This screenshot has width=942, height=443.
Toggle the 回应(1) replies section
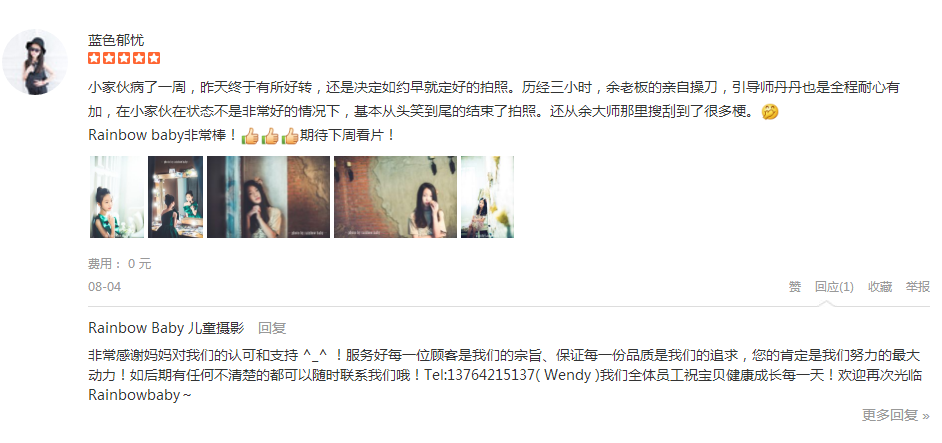pyautogui.click(x=834, y=287)
